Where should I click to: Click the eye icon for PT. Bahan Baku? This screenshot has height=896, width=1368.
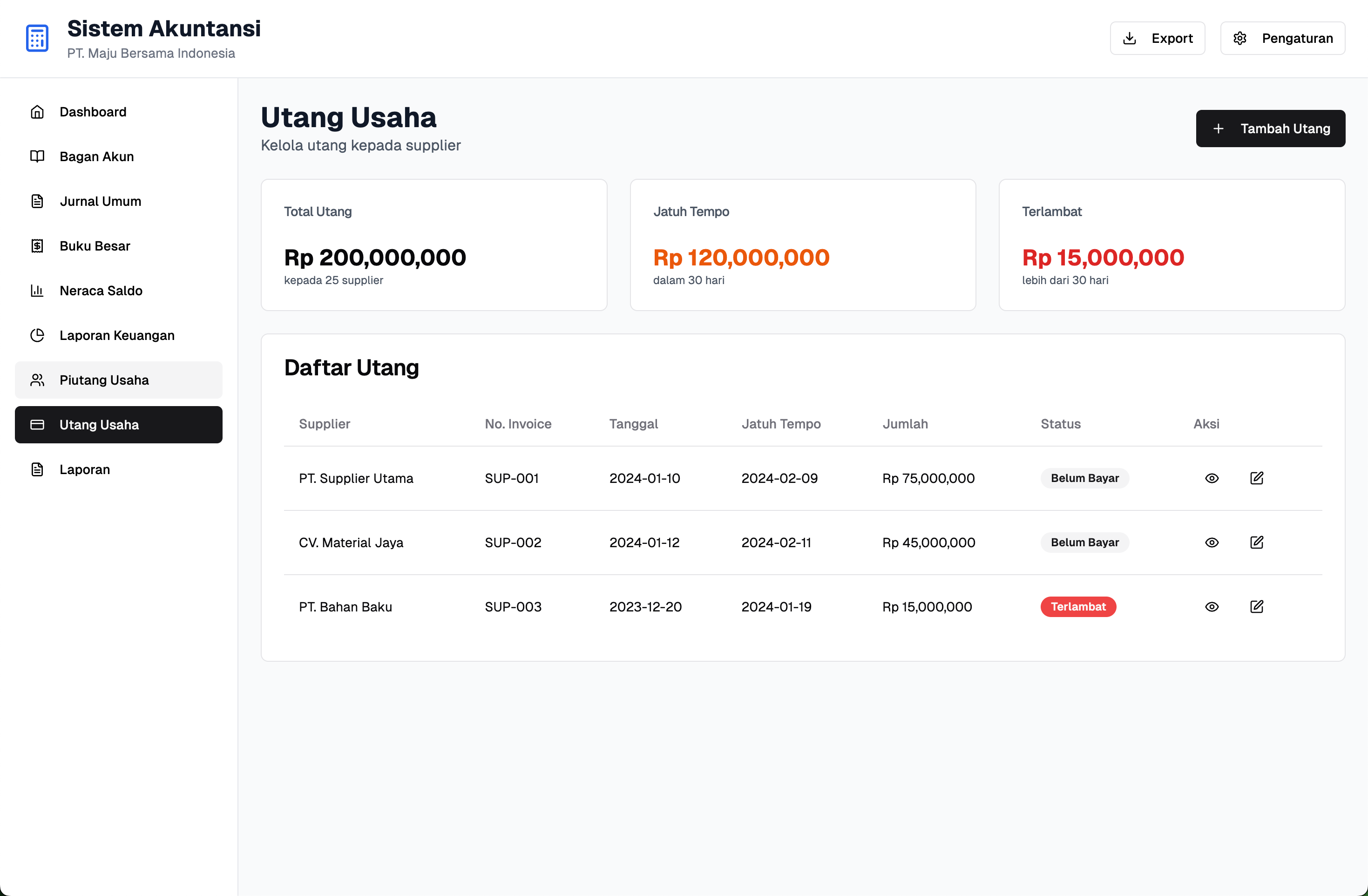coord(1212,607)
